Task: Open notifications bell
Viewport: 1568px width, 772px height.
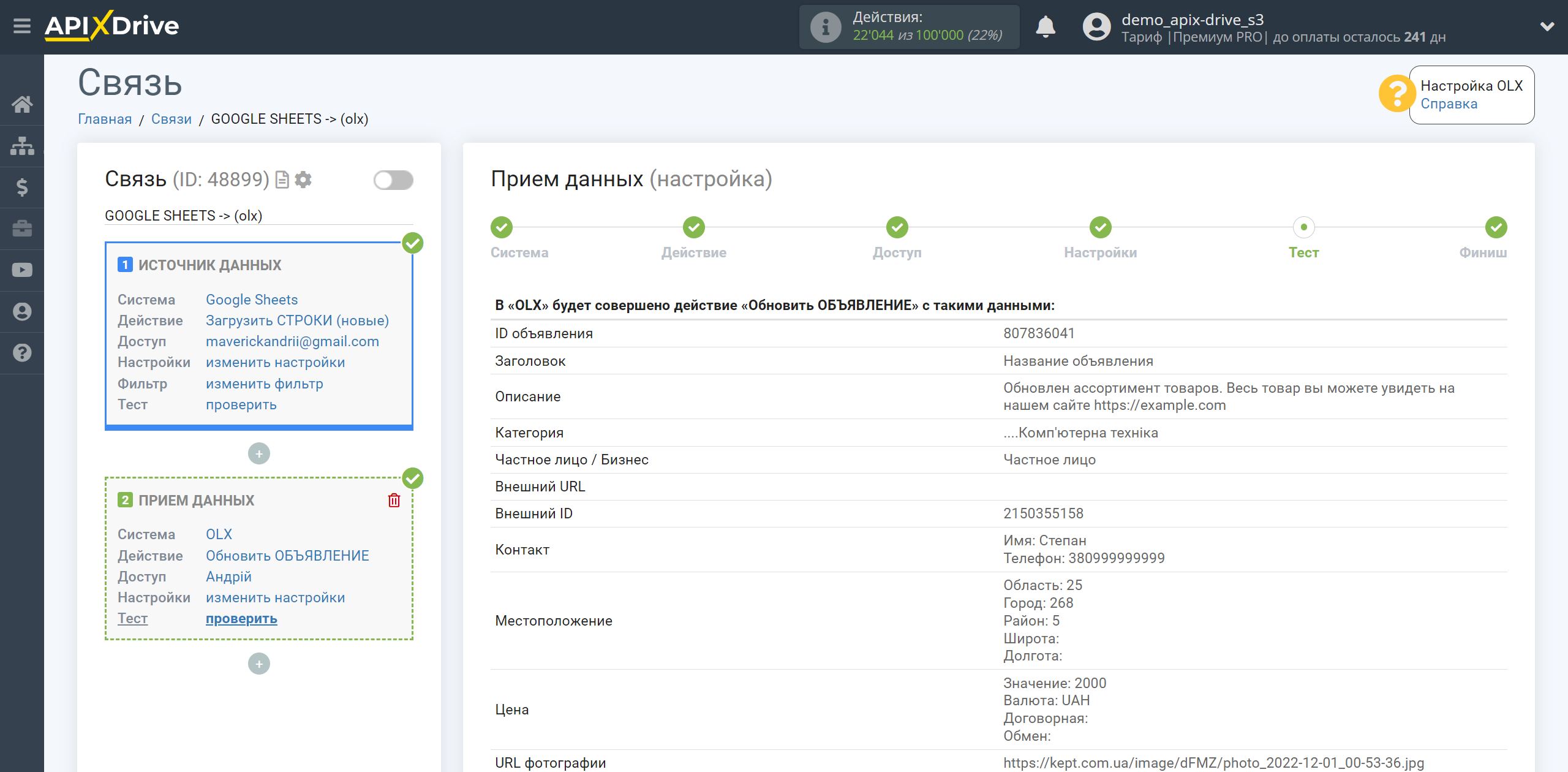Action: pyautogui.click(x=1046, y=27)
